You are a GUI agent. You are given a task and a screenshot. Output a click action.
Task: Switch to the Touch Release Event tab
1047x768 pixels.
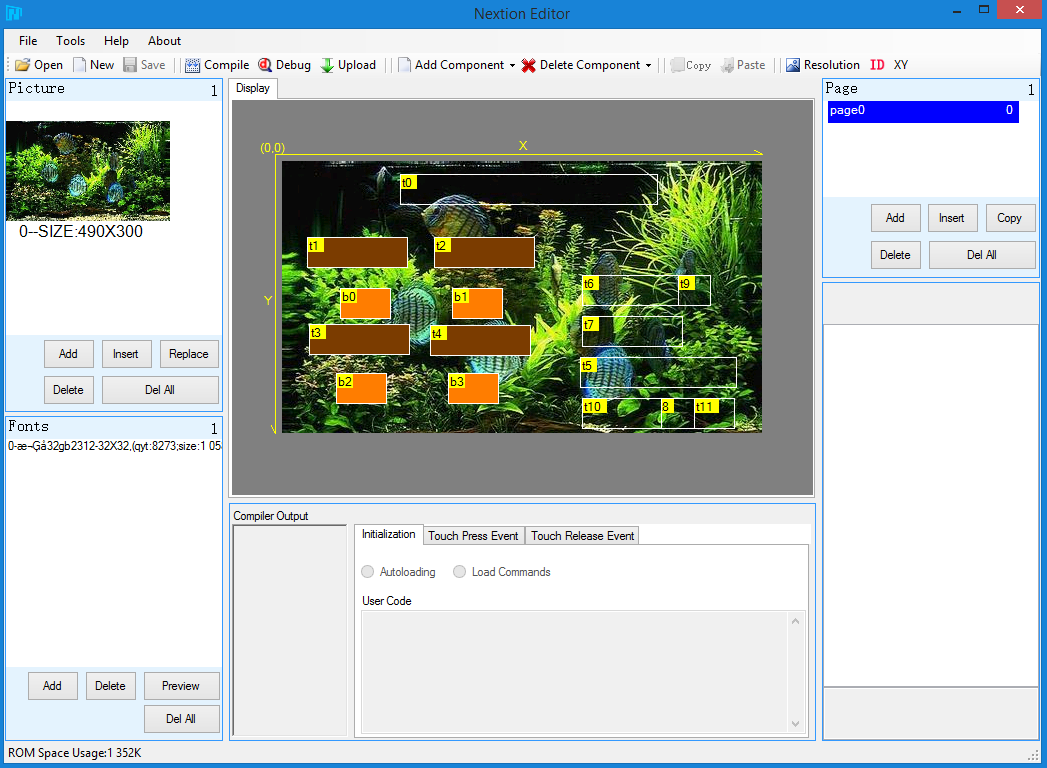point(582,536)
